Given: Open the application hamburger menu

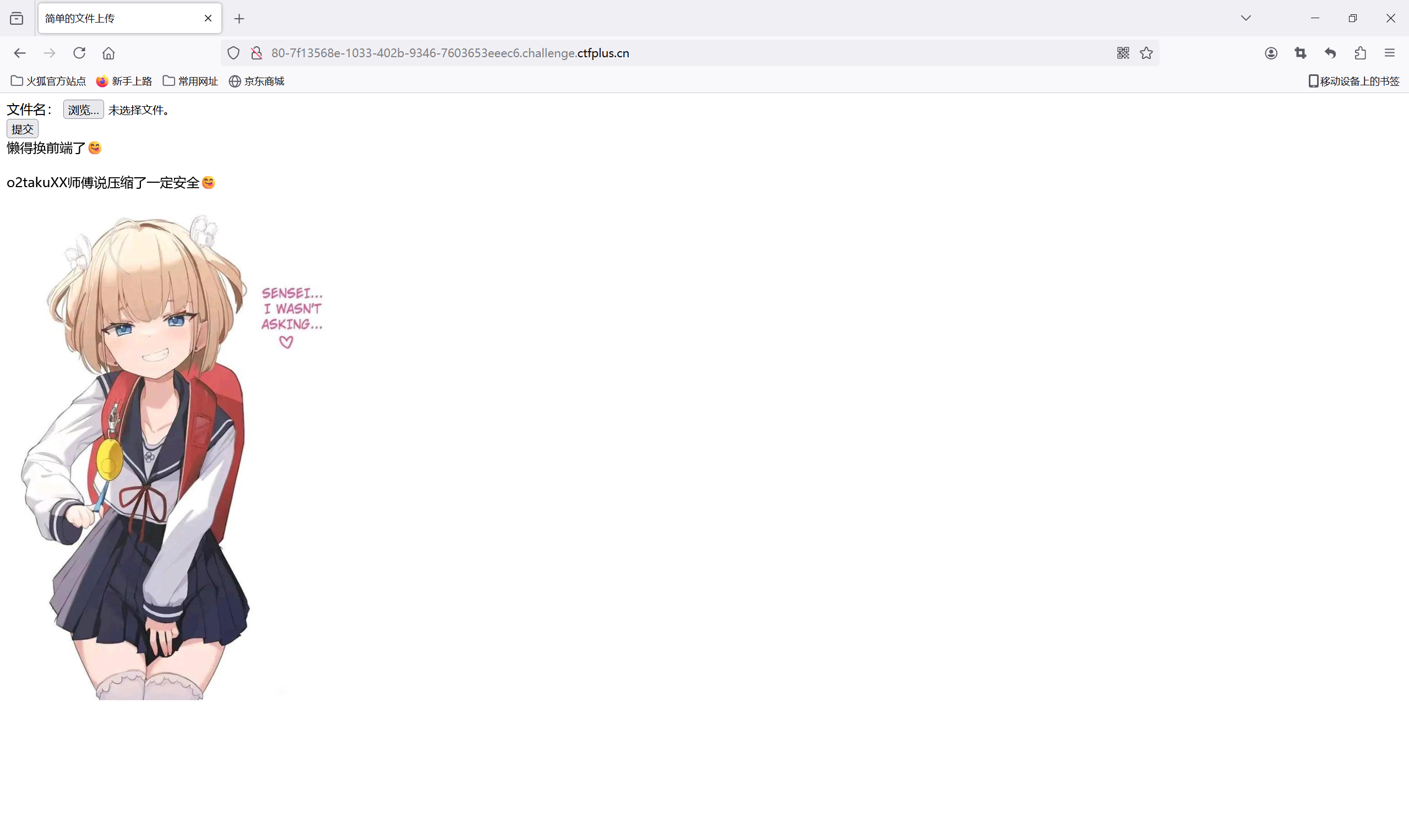Looking at the screenshot, I should point(1390,53).
